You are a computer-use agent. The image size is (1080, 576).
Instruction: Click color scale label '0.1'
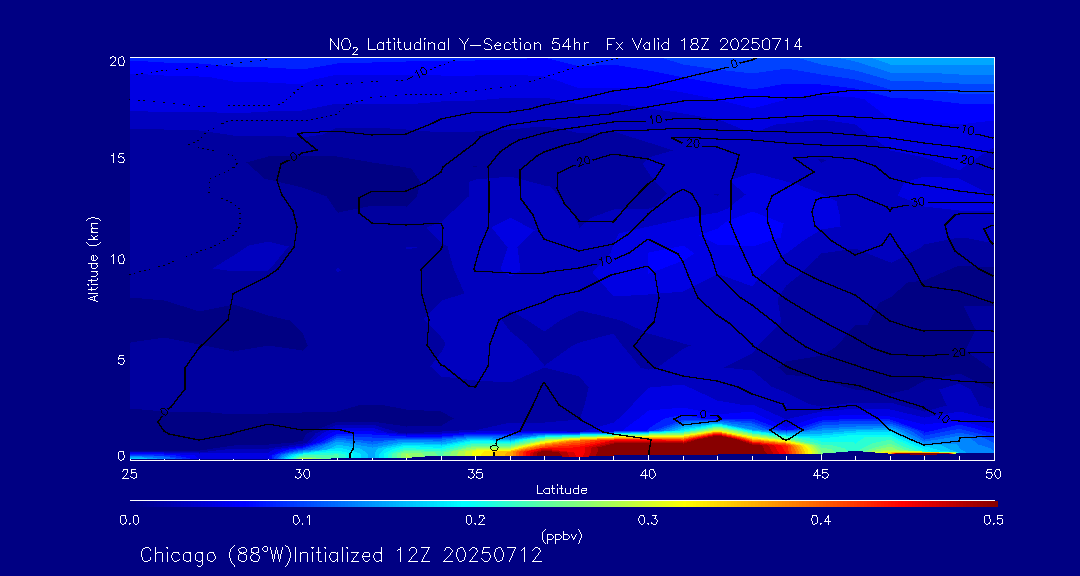302,521
